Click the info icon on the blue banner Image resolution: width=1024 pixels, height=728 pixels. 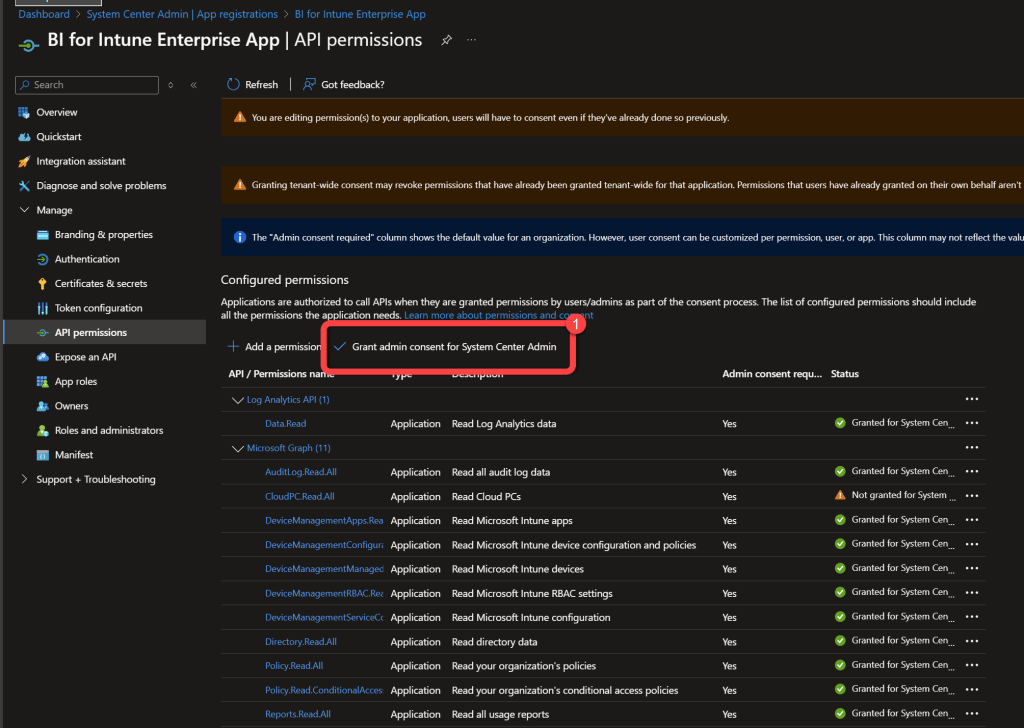tap(240, 237)
